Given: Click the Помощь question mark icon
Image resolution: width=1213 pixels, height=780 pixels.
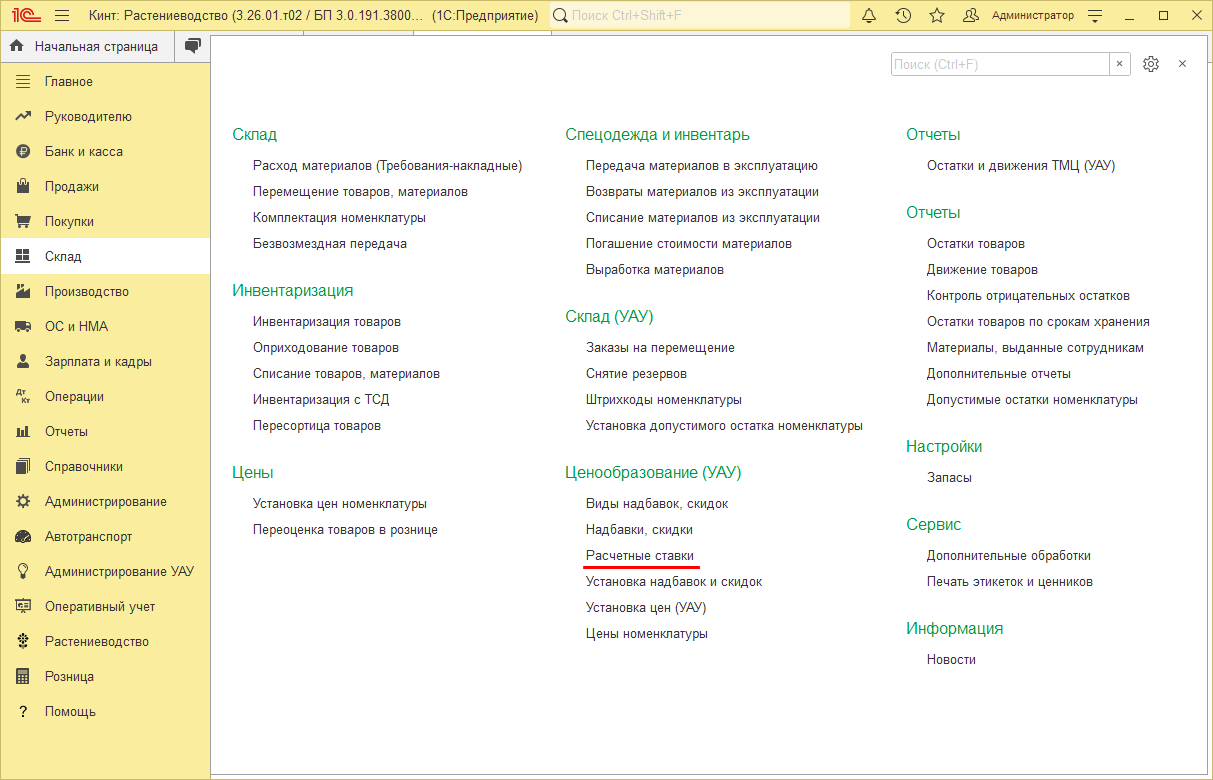Looking at the screenshot, I should point(23,712).
